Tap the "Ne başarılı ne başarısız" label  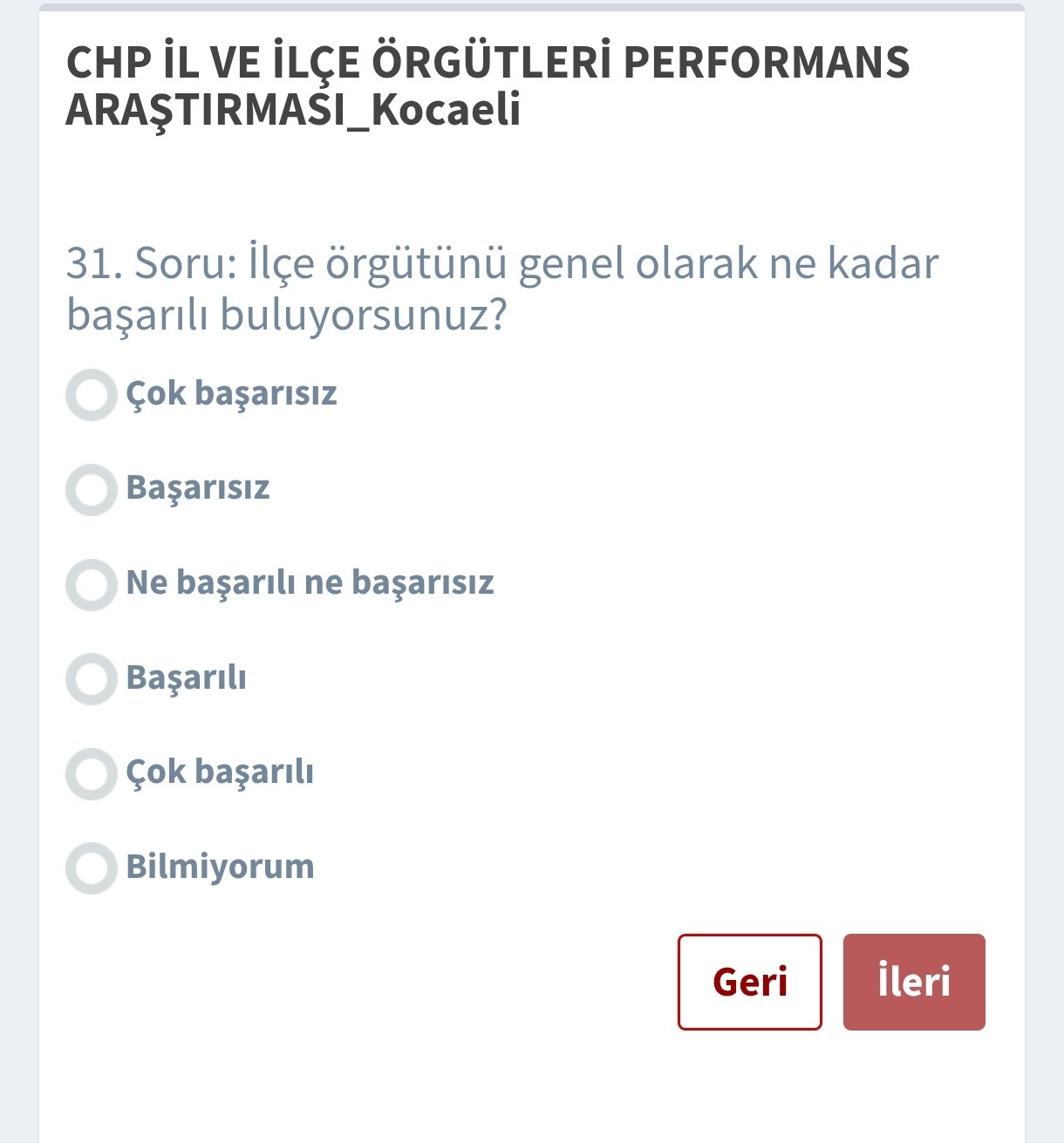click(310, 582)
